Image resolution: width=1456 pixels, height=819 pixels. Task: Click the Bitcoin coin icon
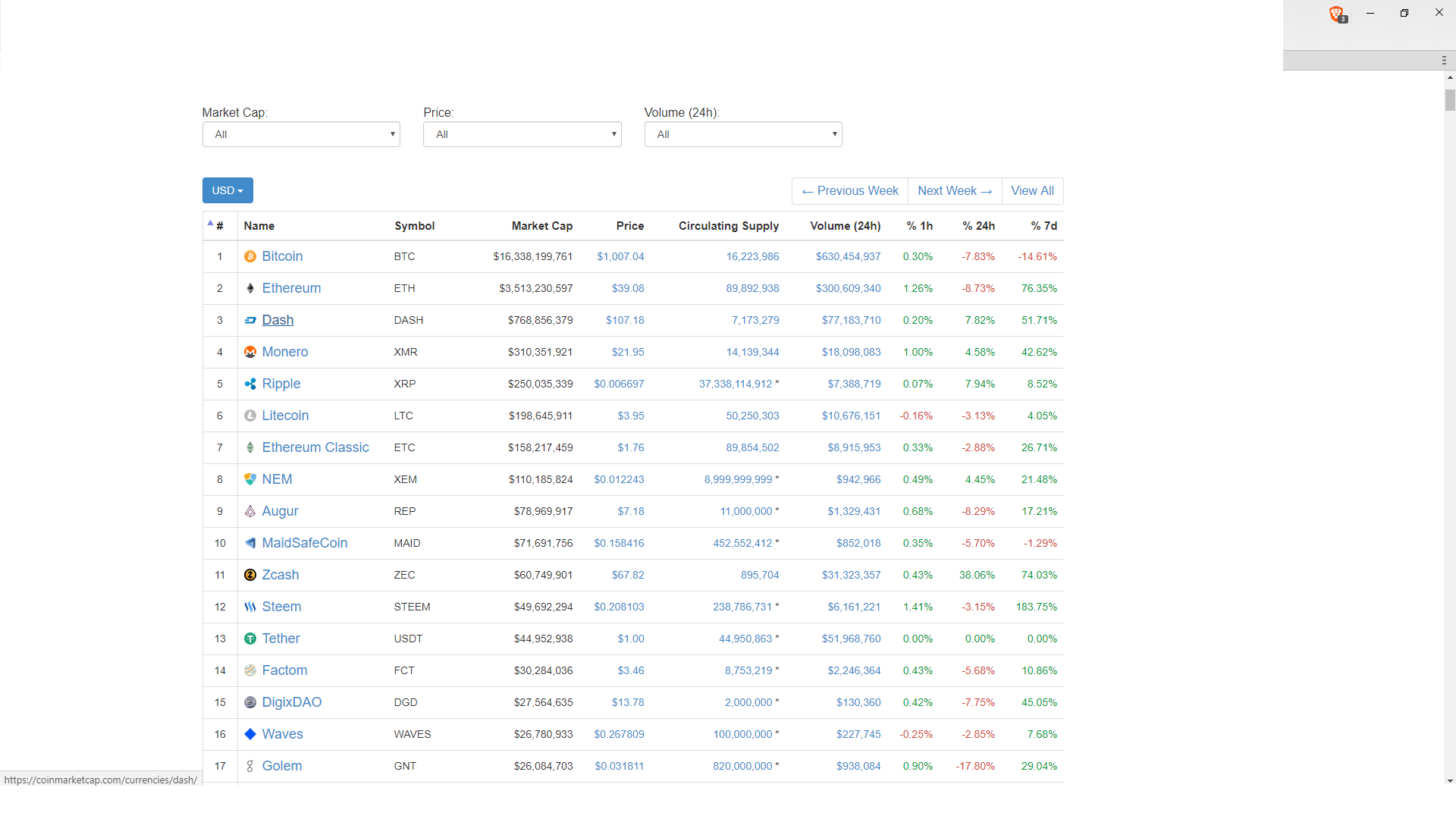tap(250, 257)
